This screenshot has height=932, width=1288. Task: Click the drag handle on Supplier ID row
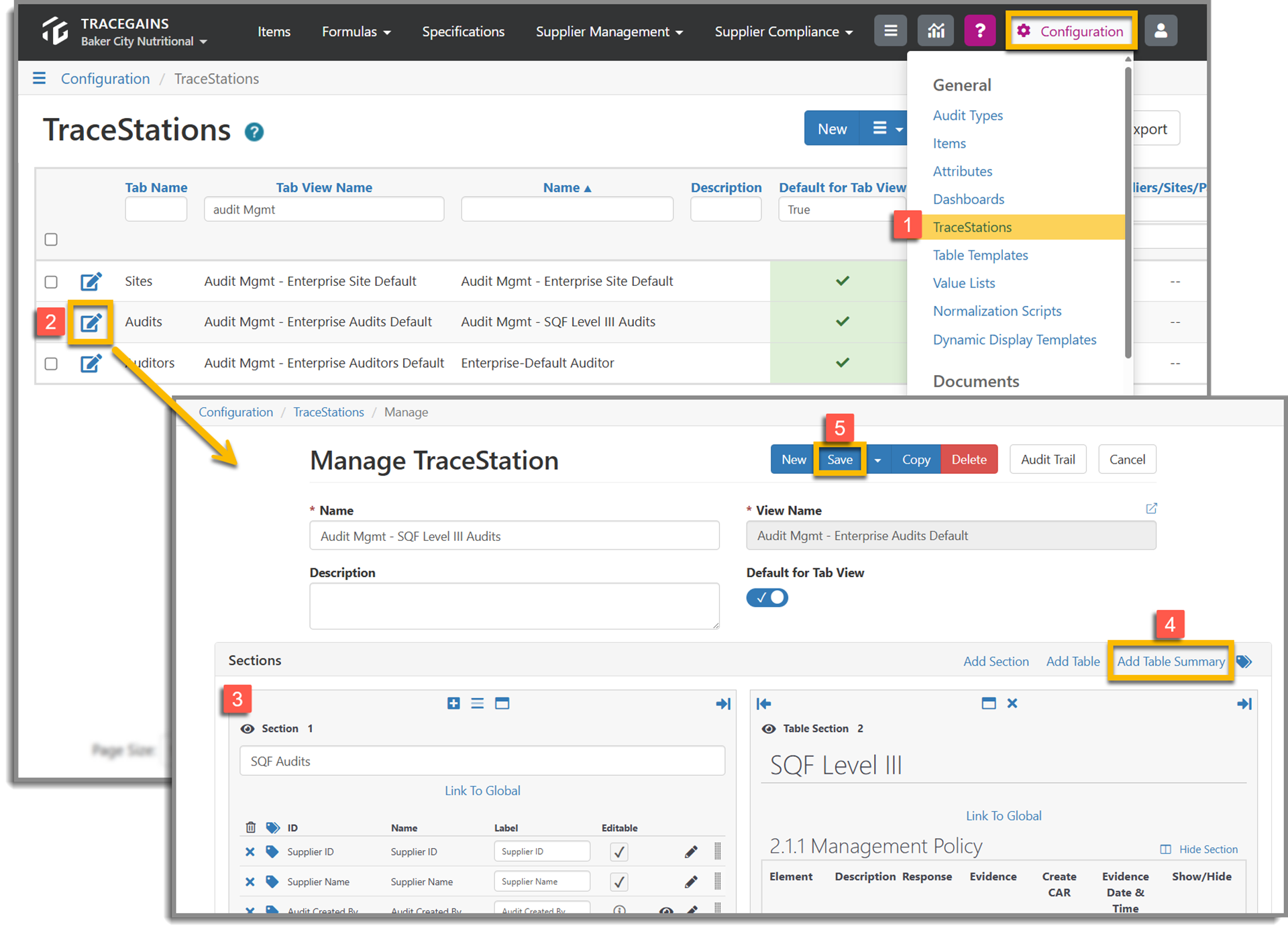click(x=718, y=851)
